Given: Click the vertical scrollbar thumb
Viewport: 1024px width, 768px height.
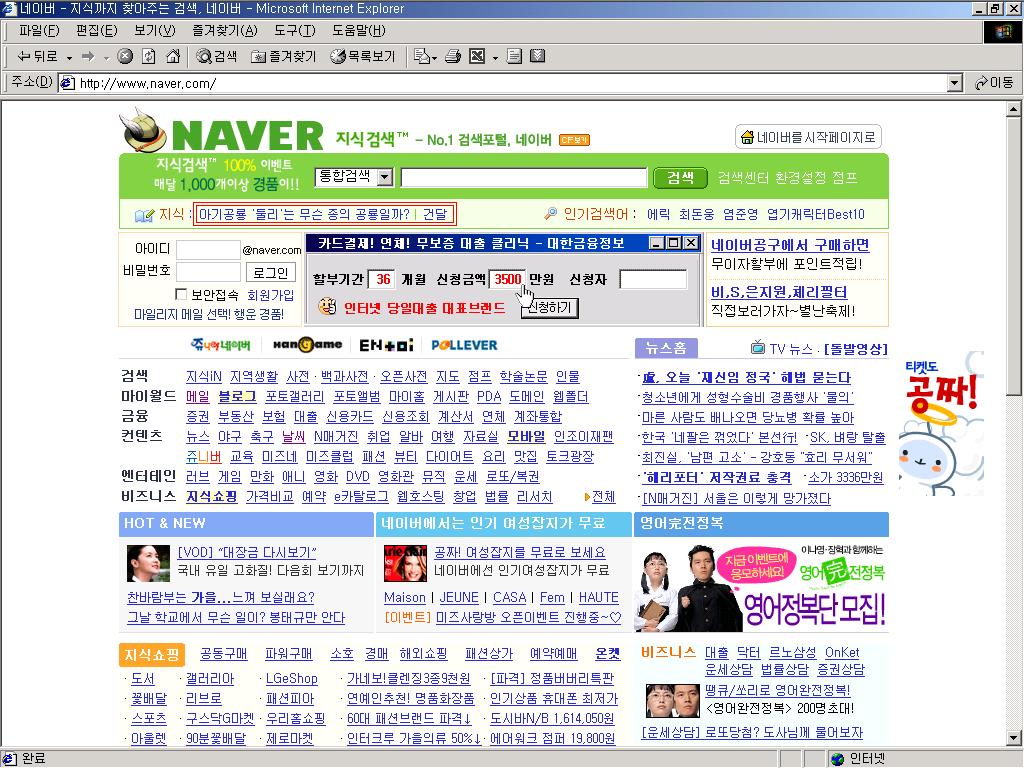Looking at the screenshot, I should tap(1013, 255).
